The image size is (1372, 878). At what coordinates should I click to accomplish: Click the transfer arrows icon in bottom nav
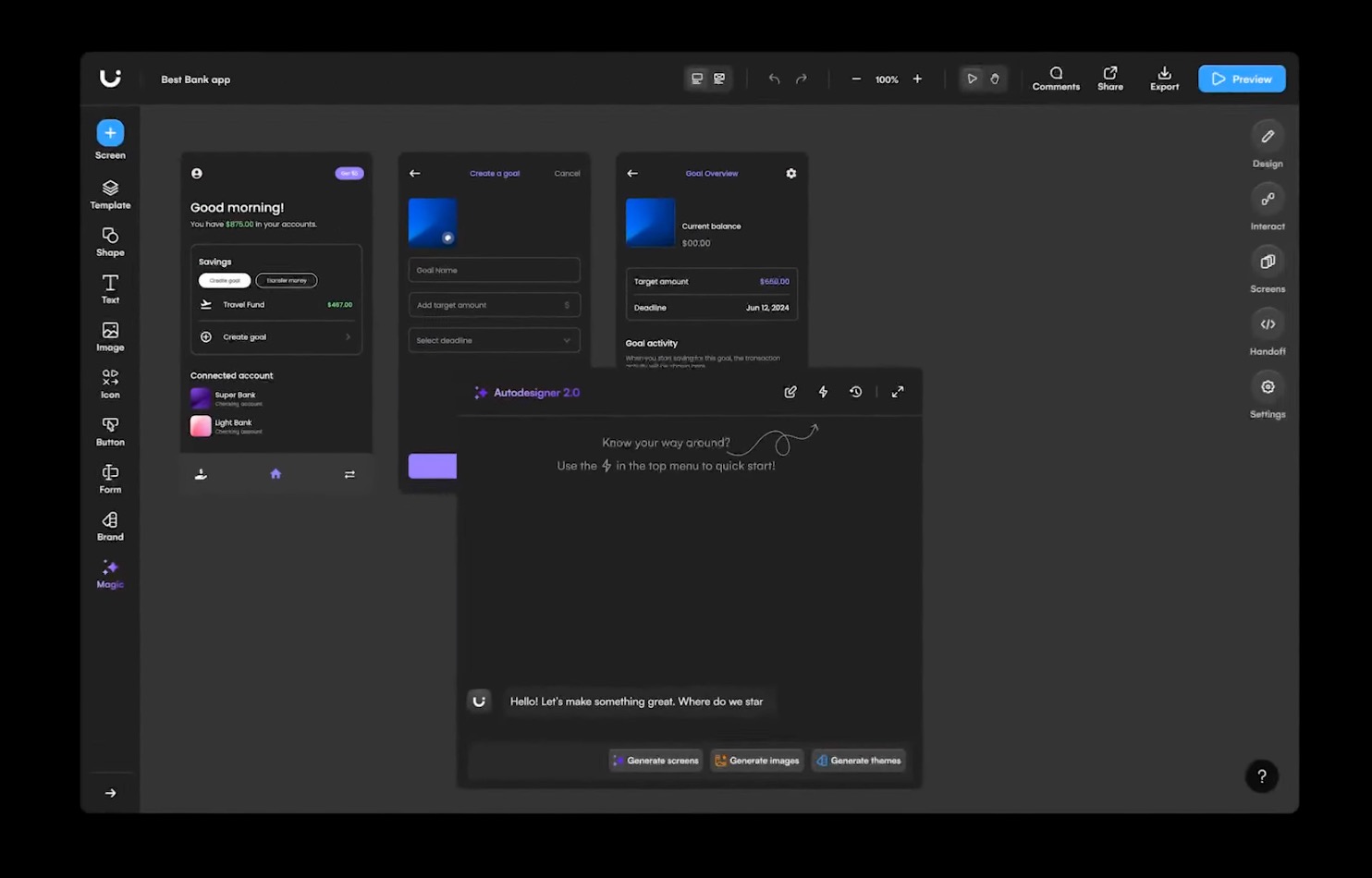[x=349, y=474]
